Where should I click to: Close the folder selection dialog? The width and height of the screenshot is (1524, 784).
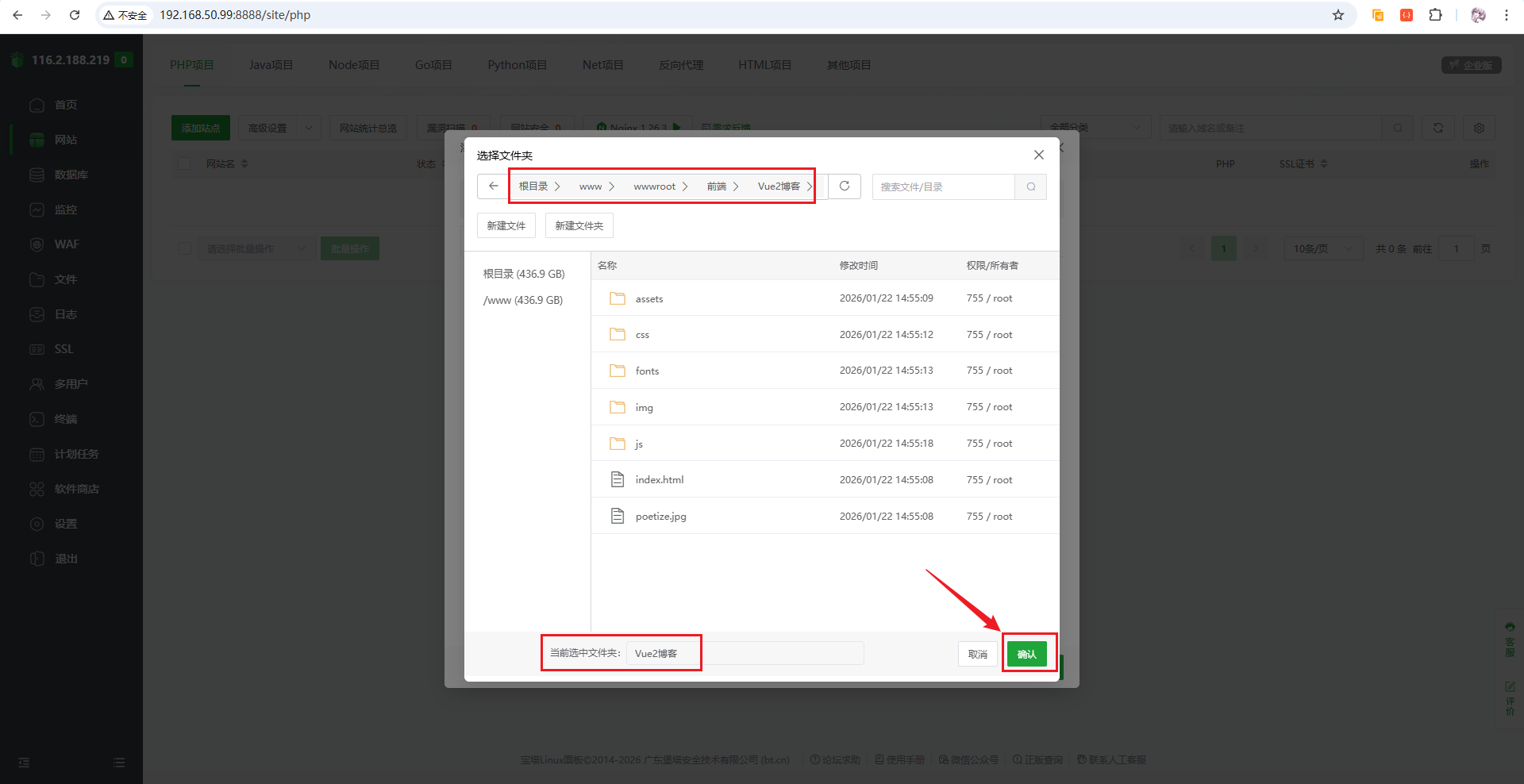1038,155
